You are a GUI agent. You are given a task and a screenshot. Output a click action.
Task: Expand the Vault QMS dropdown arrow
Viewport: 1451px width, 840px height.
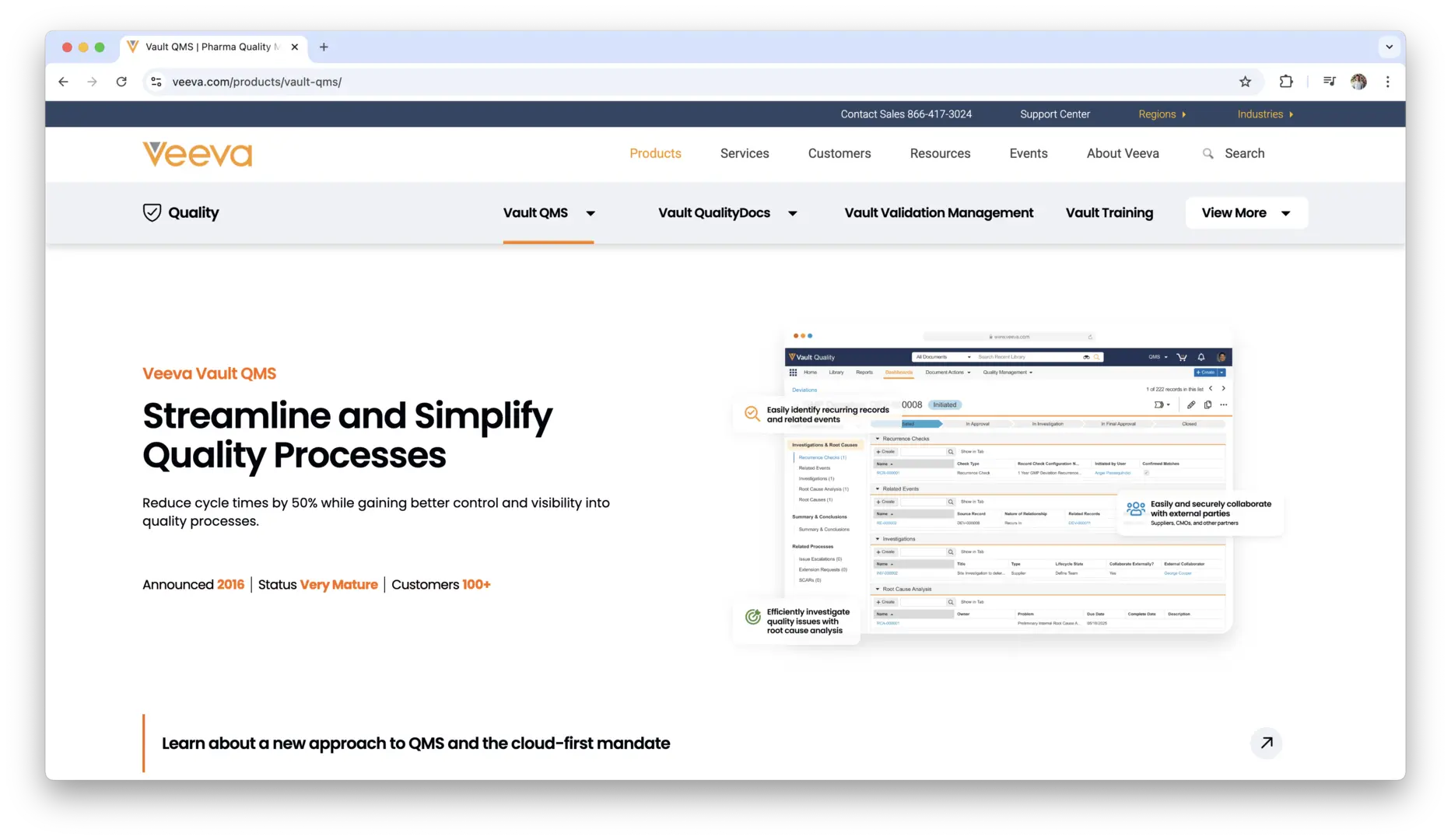tap(591, 213)
